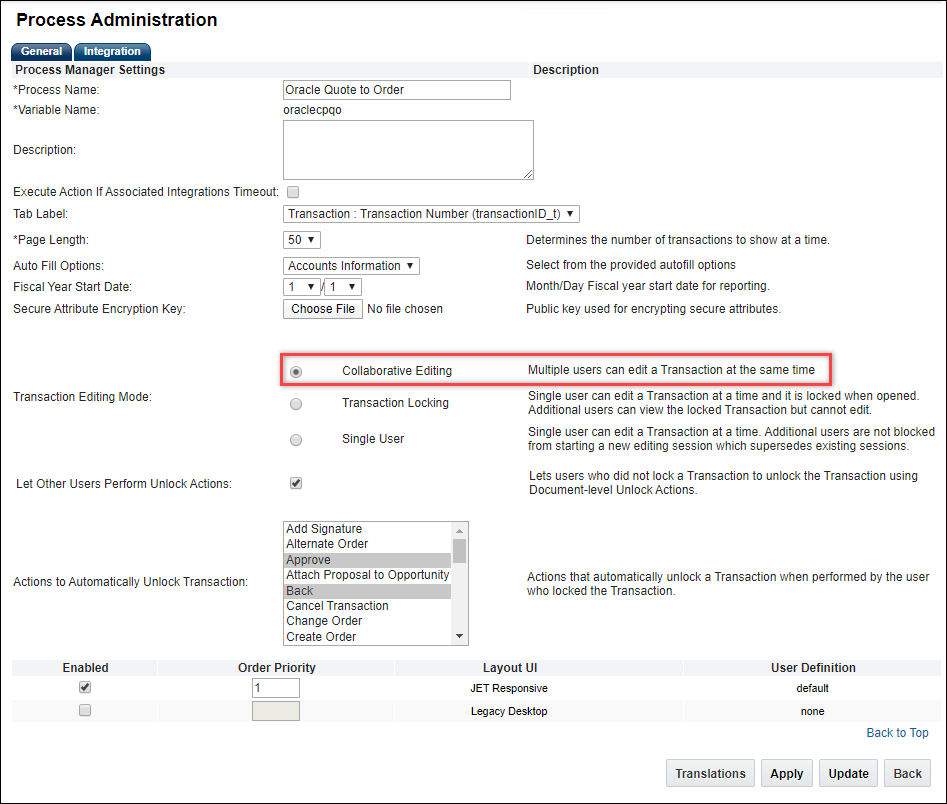
Task: Select the Transaction Locking editing mode
Action: tap(296, 404)
